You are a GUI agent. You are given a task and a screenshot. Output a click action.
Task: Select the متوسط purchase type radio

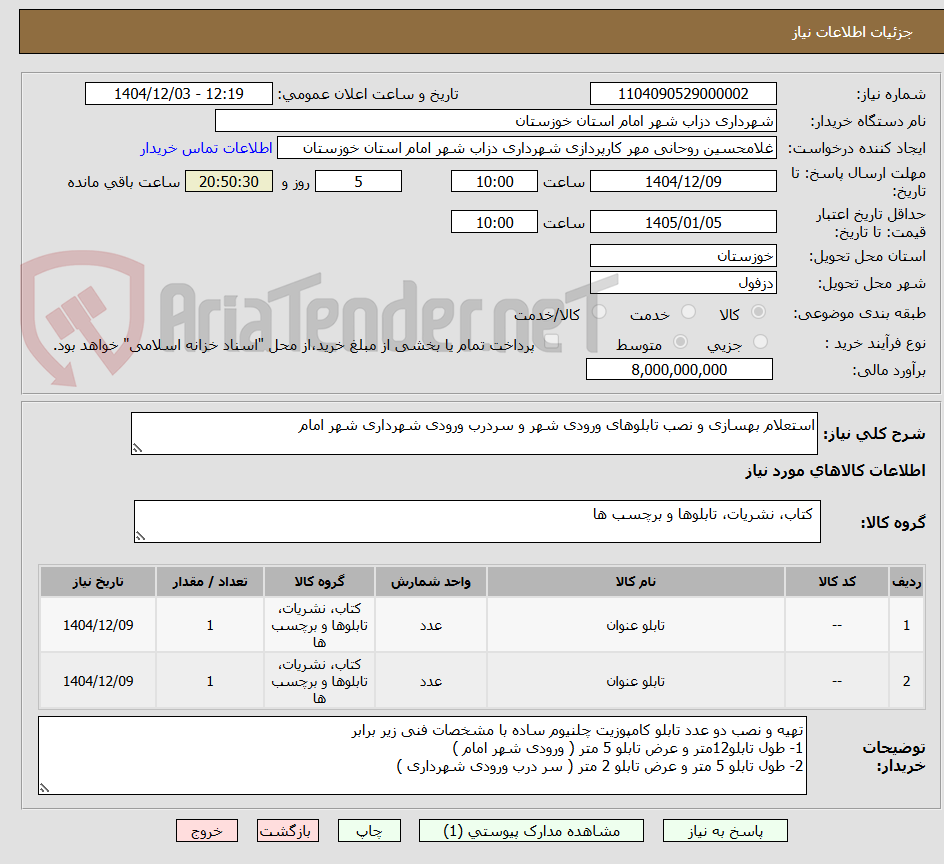[680, 341]
